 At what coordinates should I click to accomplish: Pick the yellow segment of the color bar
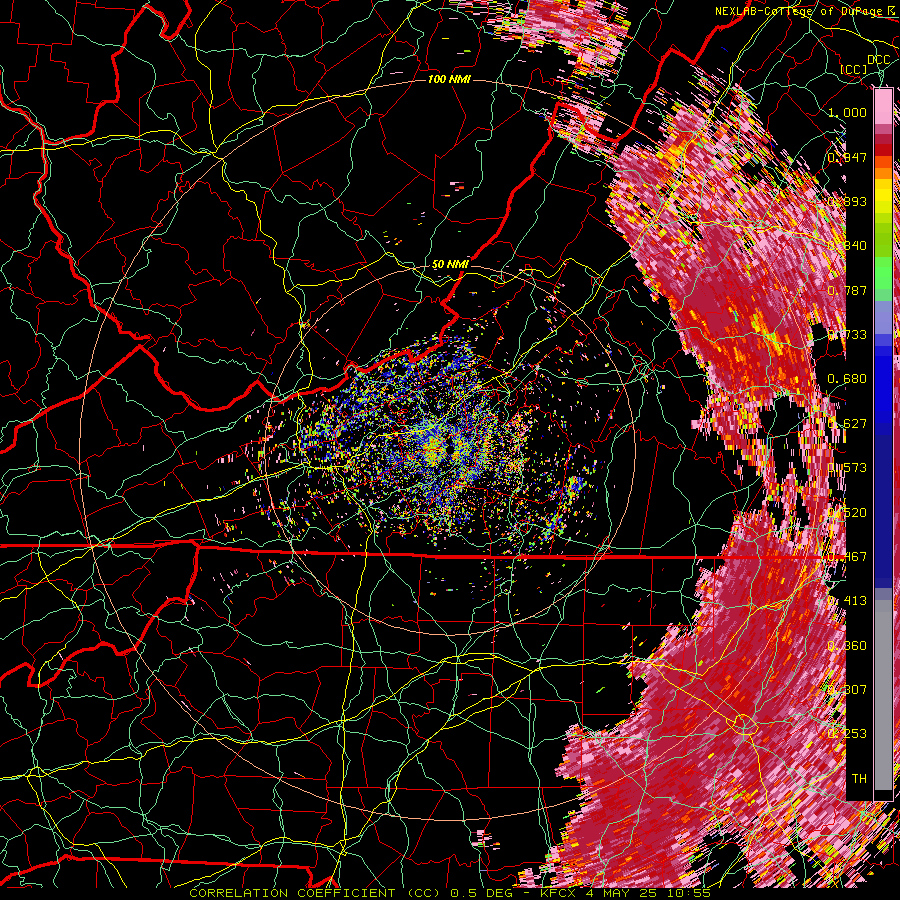pyautogui.click(x=883, y=197)
